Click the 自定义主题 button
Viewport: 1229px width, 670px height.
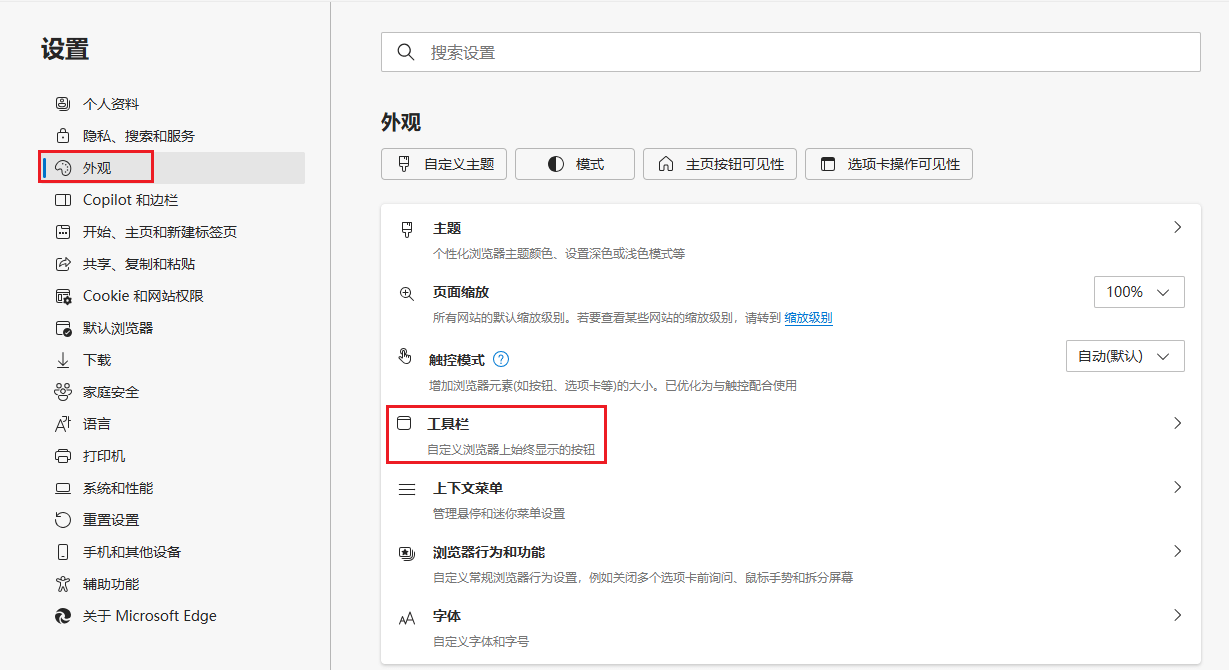pos(443,163)
